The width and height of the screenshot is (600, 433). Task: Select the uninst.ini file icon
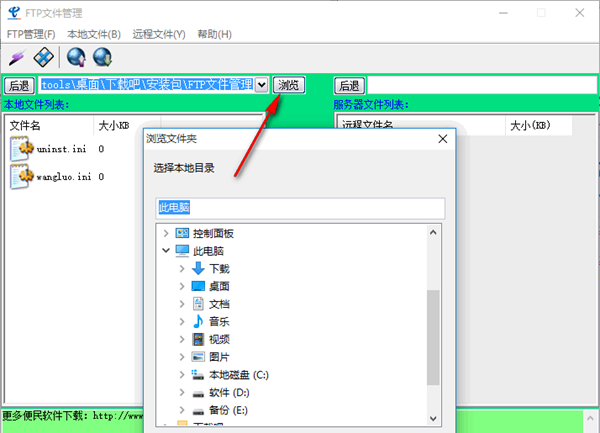[21, 149]
